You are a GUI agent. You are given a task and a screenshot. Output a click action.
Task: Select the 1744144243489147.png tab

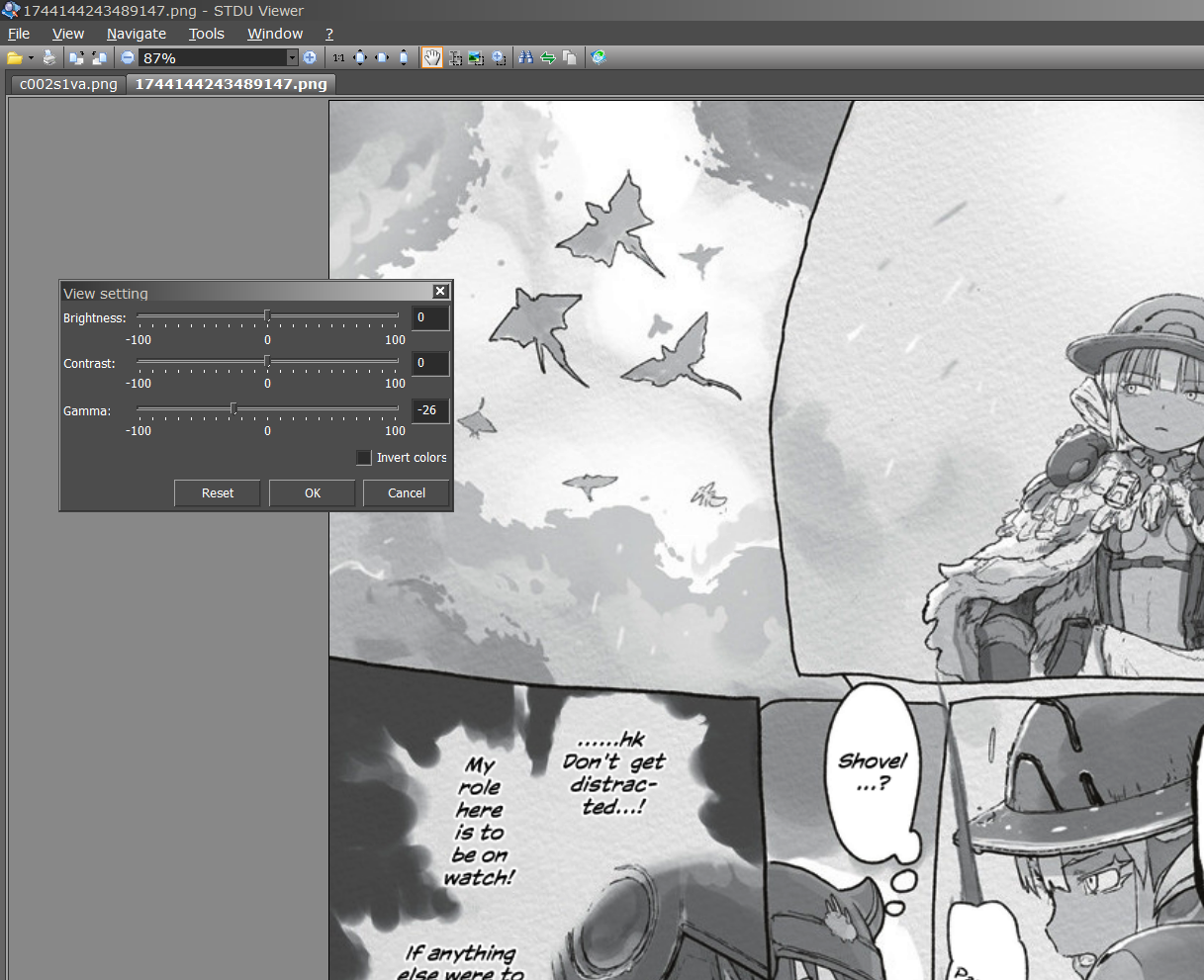[x=231, y=84]
